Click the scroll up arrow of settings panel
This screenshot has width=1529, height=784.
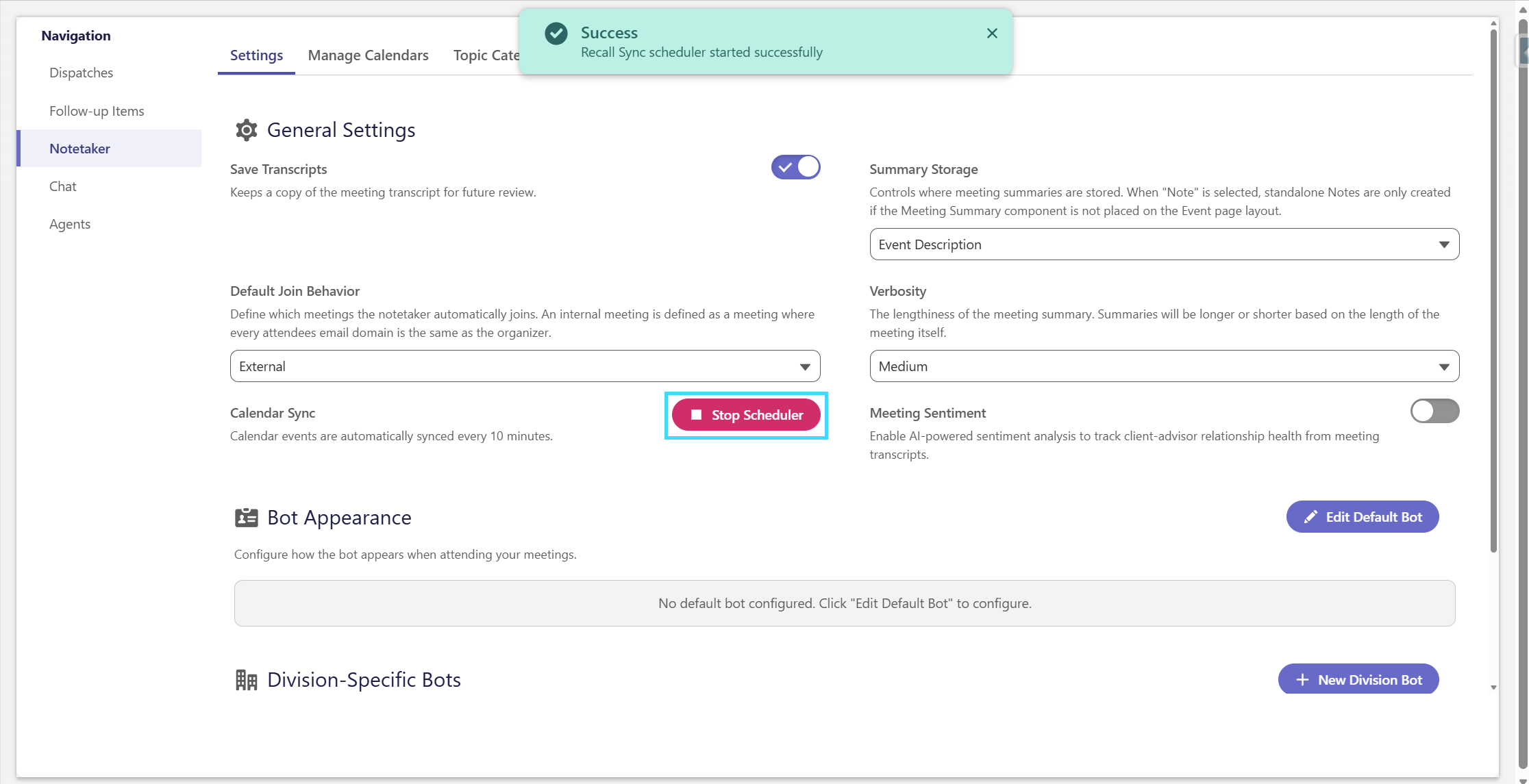tap(1493, 23)
